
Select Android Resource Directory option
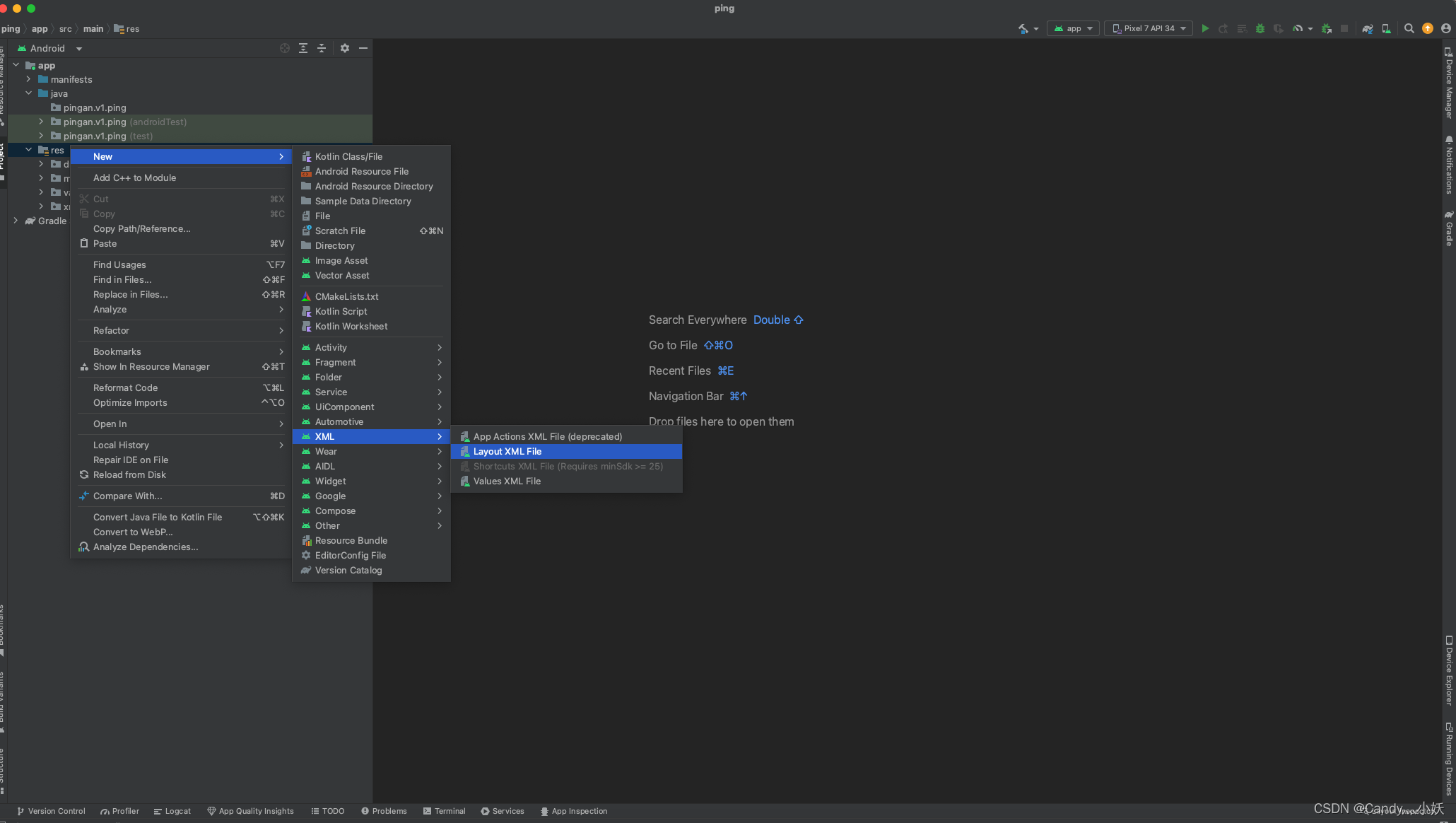pyautogui.click(x=373, y=186)
